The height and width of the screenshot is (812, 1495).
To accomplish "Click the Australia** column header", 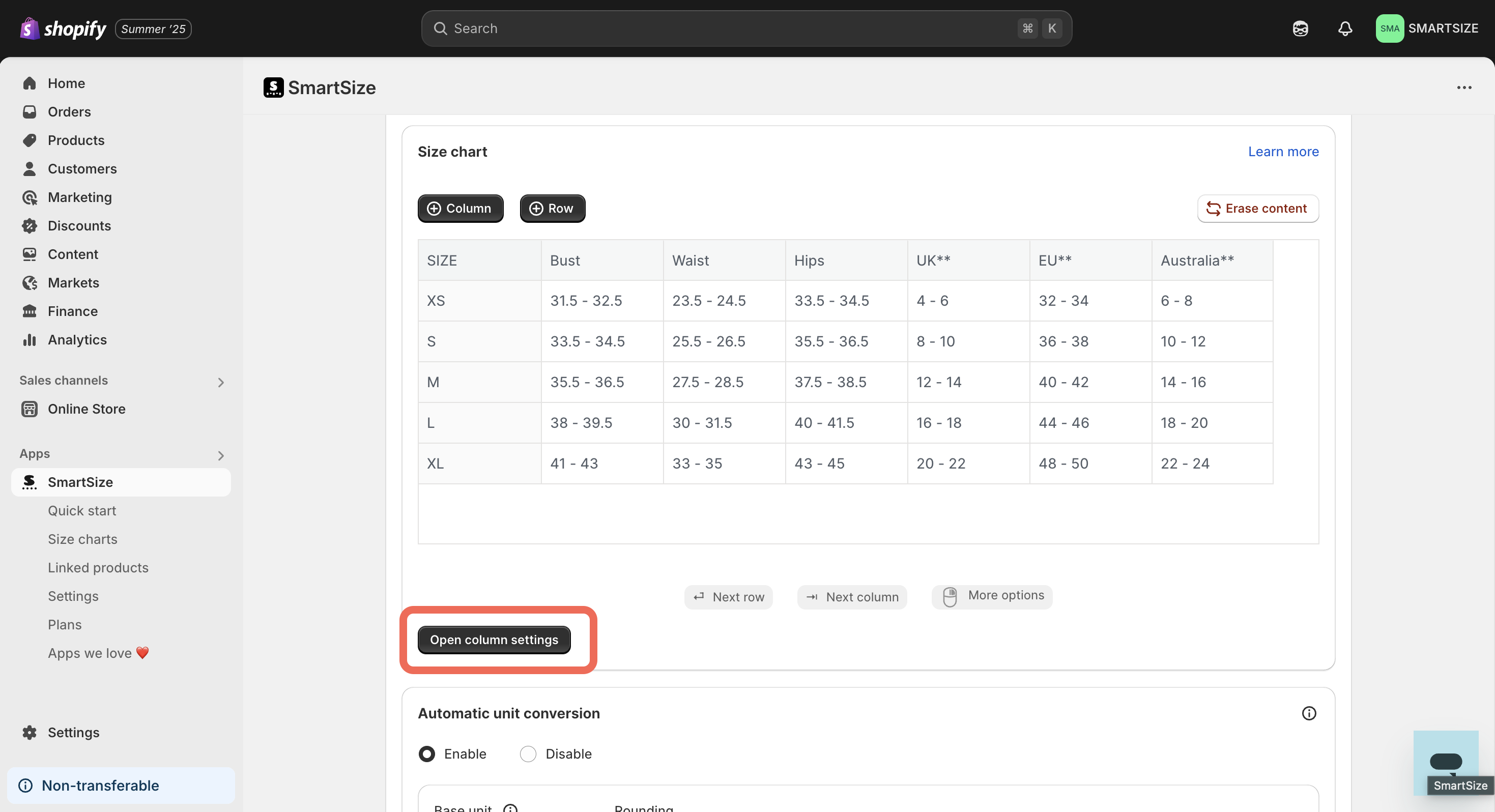I will 1213,260.
